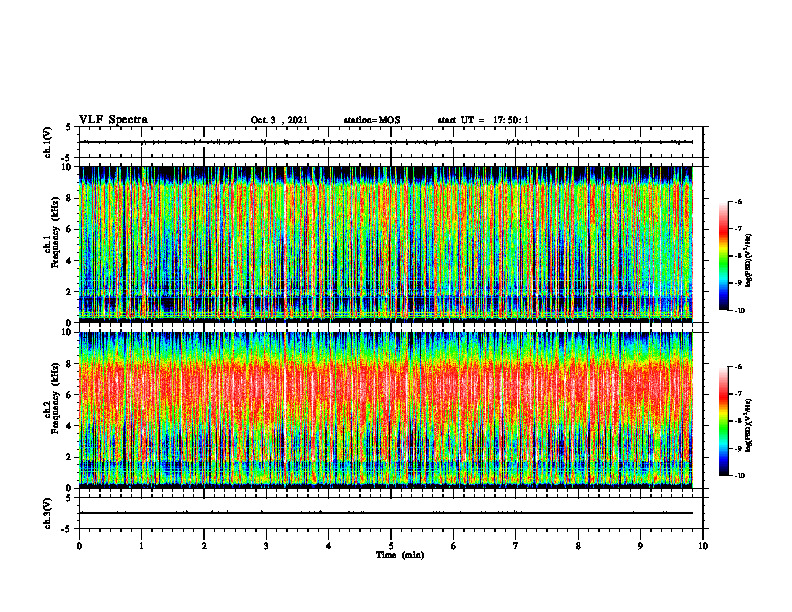This screenshot has width=792, height=612.
Task: Click the "VLF Spectra" plot title
Action: click(x=113, y=120)
